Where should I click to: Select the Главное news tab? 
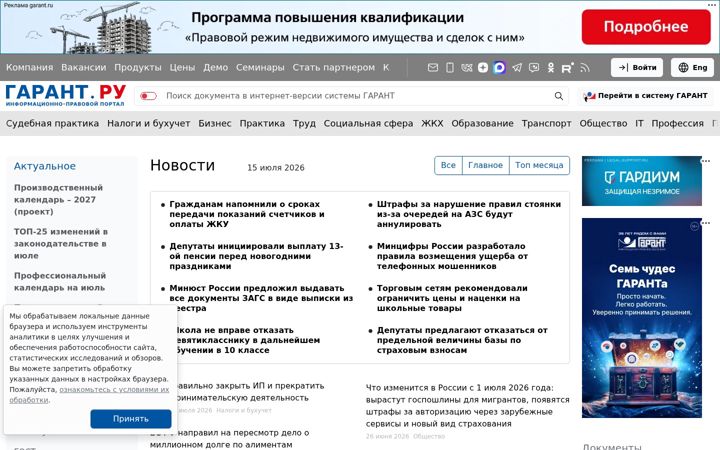pyautogui.click(x=485, y=165)
